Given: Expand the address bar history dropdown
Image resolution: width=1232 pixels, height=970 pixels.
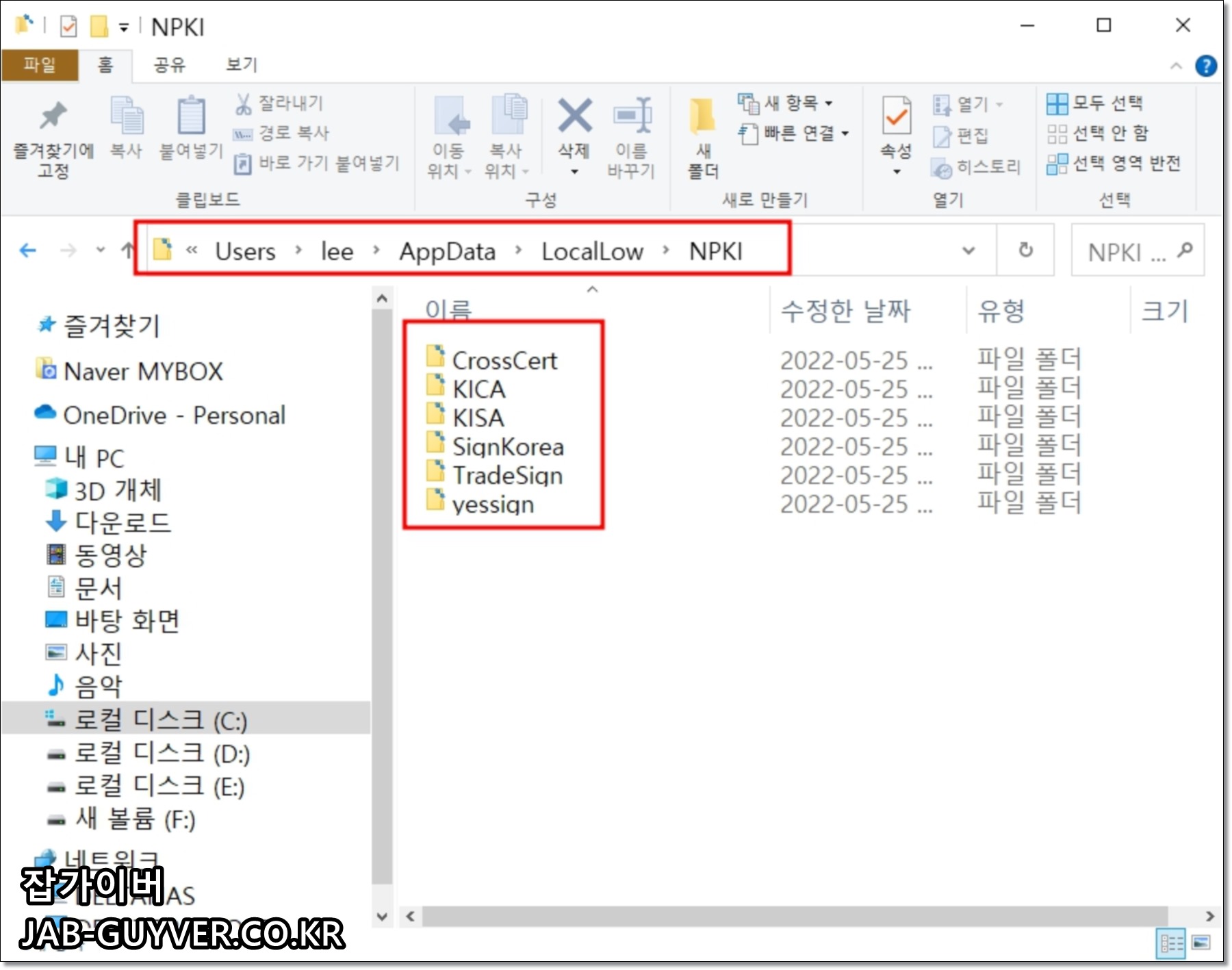Looking at the screenshot, I should click(968, 251).
